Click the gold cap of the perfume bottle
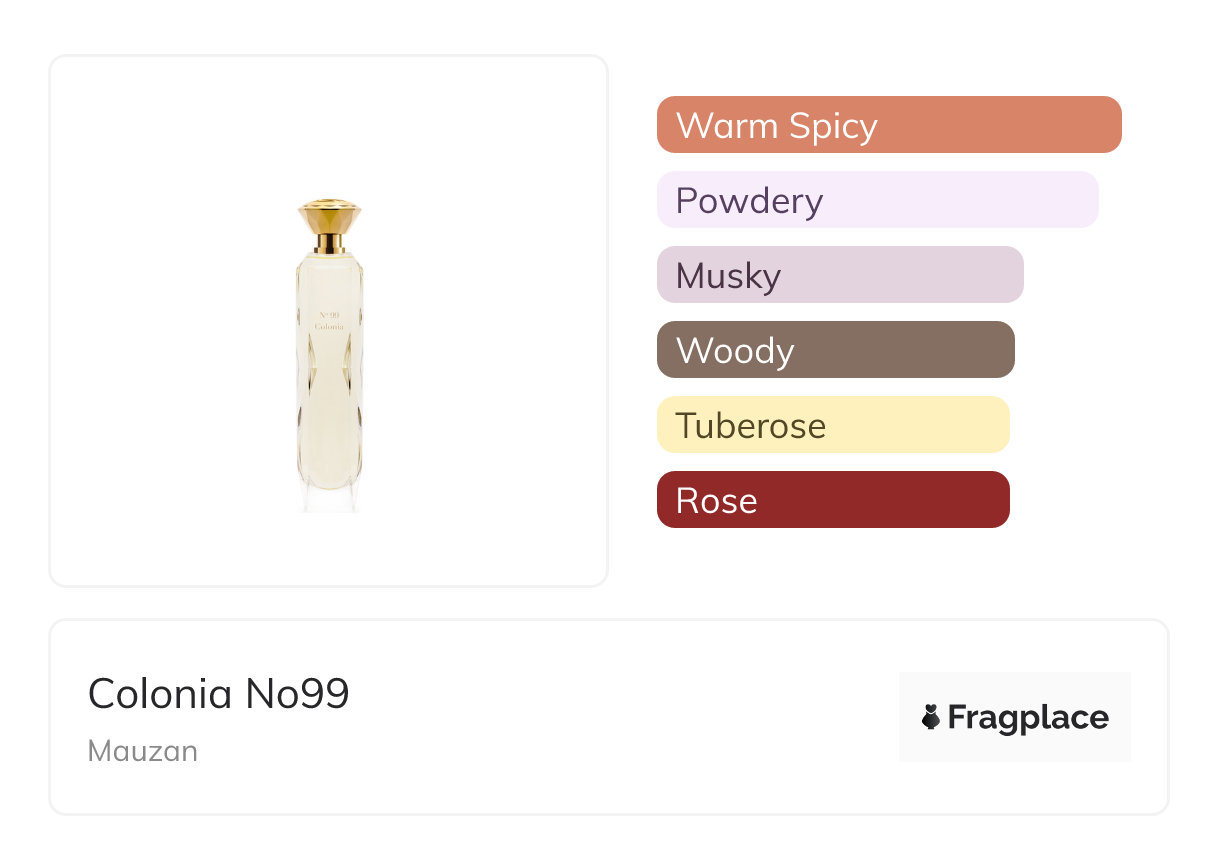The image size is (1218, 864). click(329, 215)
